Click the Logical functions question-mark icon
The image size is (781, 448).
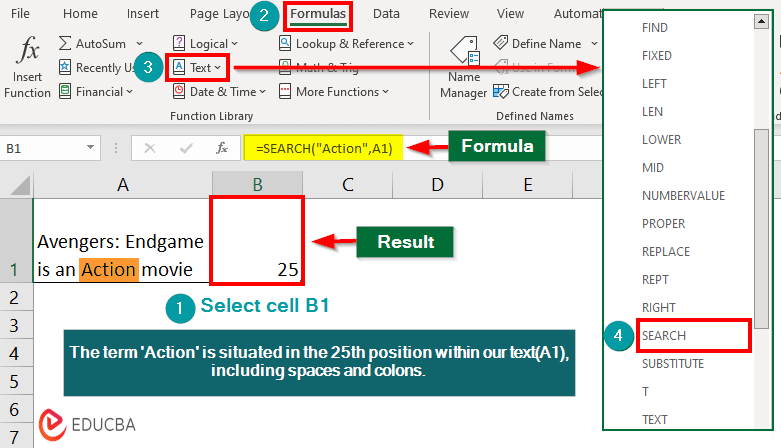[x=179, y=43]
